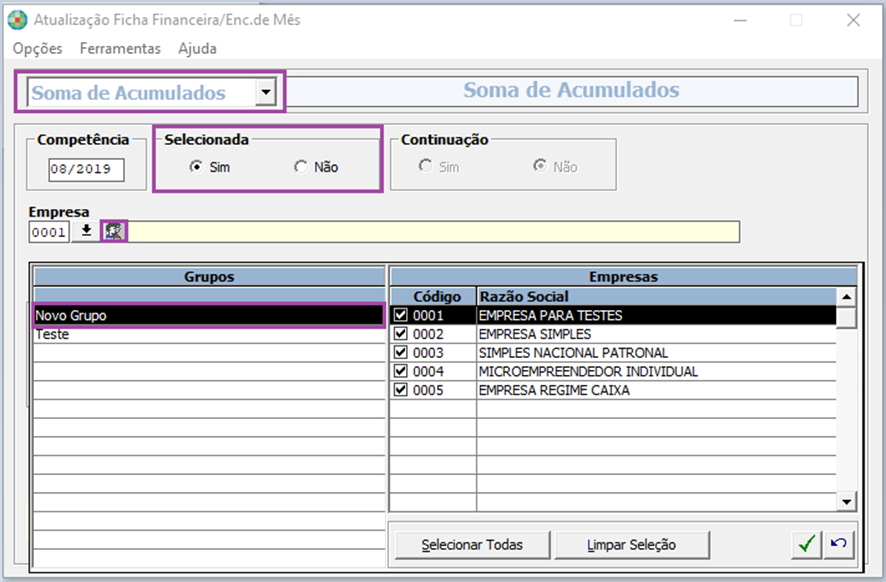Select the Teste group row

pos(209,334)
